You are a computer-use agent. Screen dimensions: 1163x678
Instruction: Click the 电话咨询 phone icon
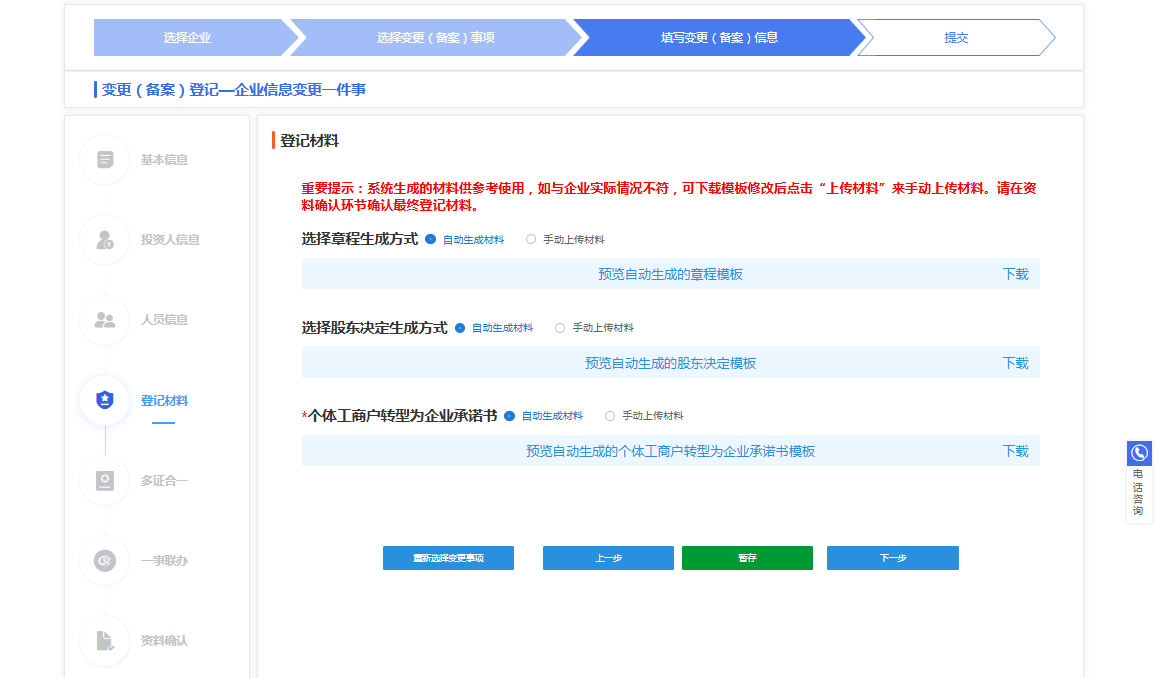tap(1139, 453)
